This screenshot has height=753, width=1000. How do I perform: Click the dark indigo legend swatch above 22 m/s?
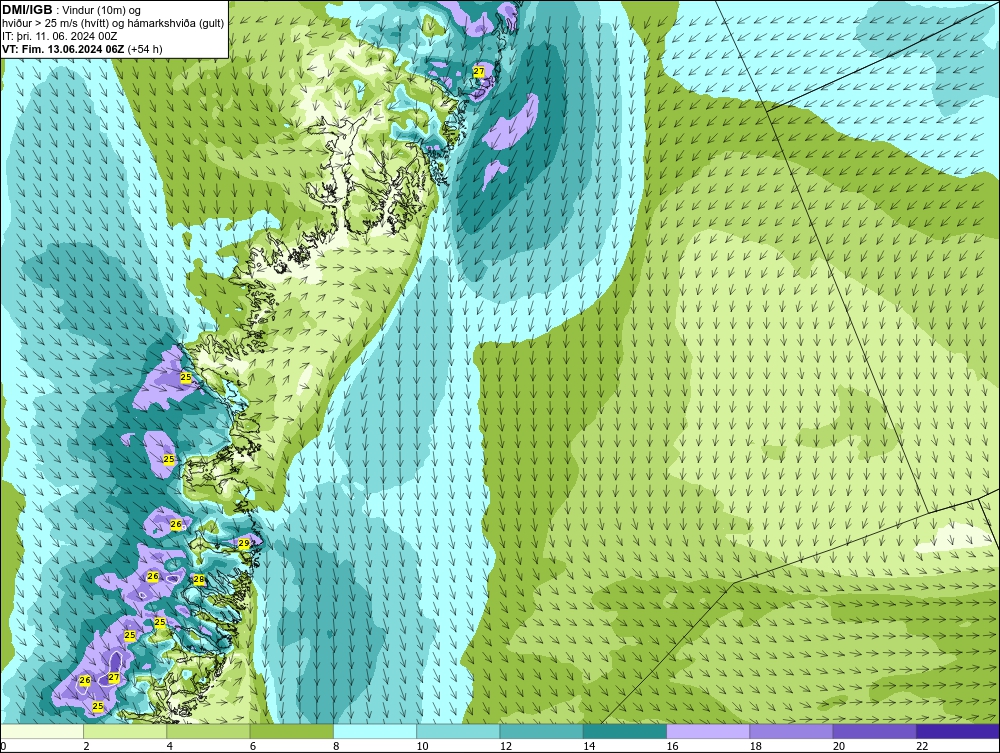click(957, 731)
